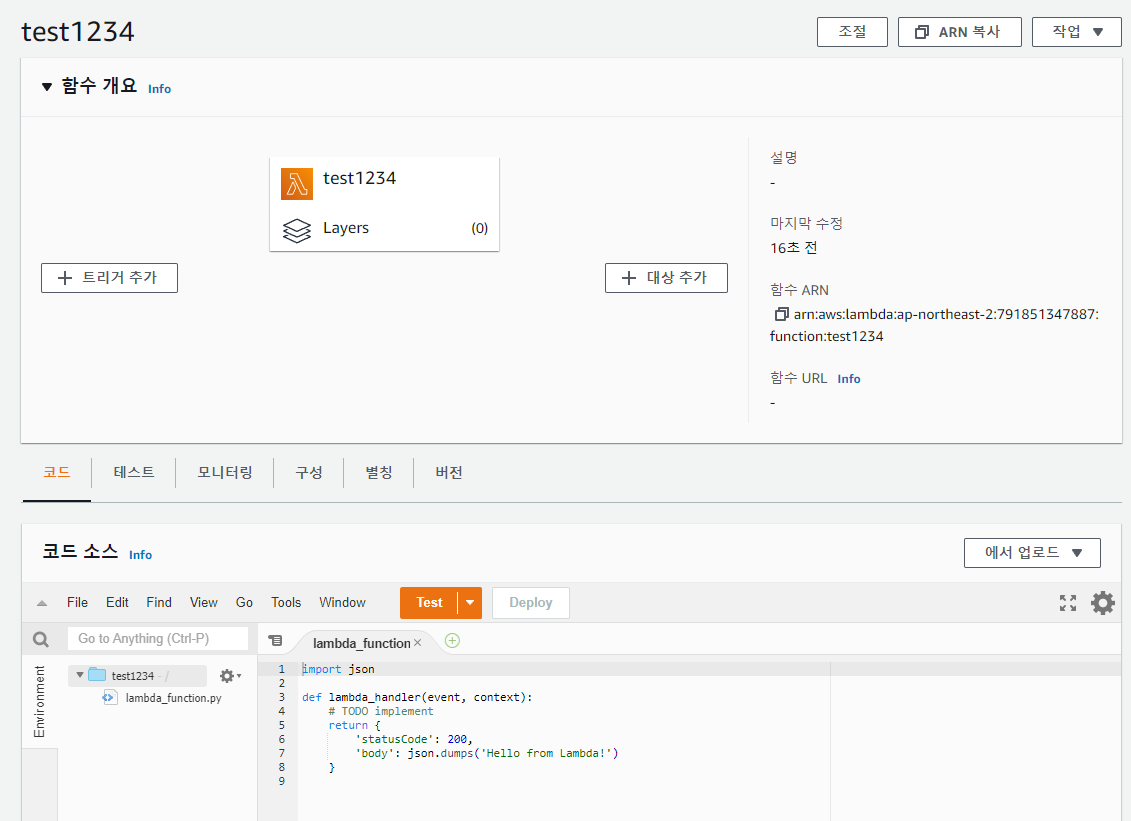Viewport: 1131px width, 821px height.
Task: Click the 트리거 추가 button
Action: (x=109, y=278)
